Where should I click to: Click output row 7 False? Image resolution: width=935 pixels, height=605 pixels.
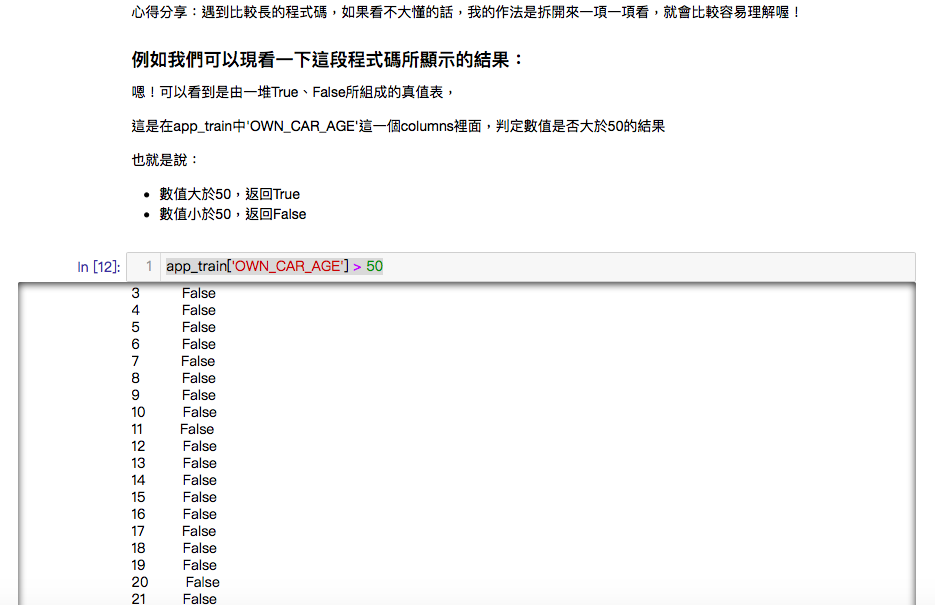tap(174, 361)
